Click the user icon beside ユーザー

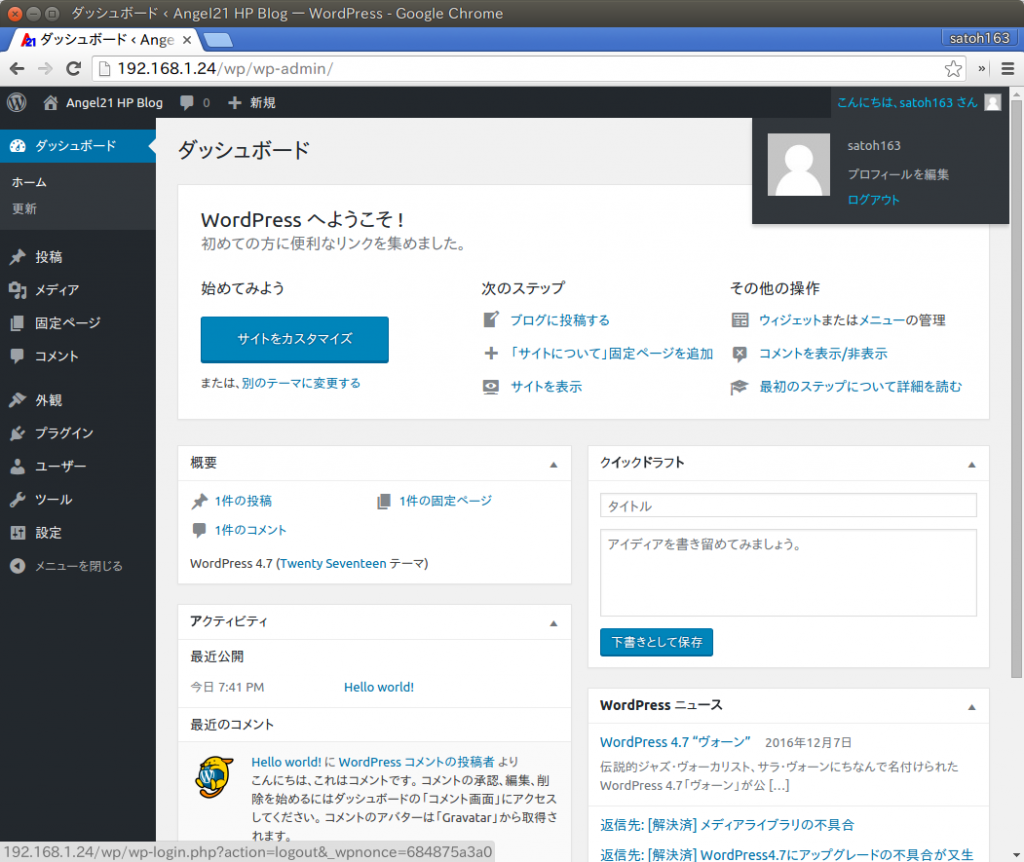(18, 466)
